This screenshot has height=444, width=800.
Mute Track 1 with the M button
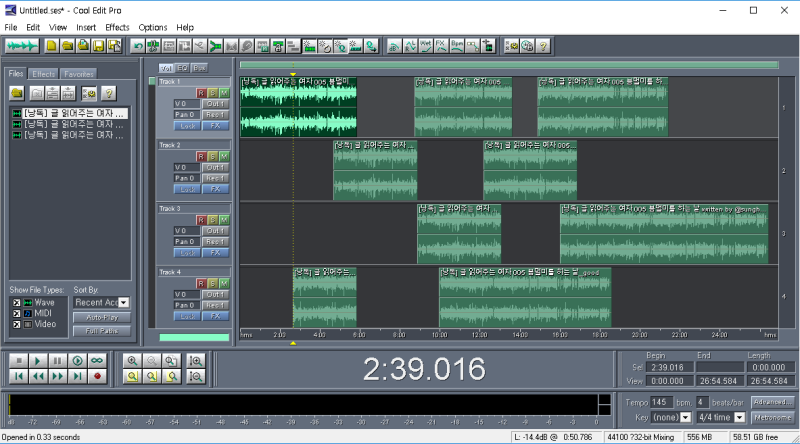pyautogui.click(x=224, y=92)
